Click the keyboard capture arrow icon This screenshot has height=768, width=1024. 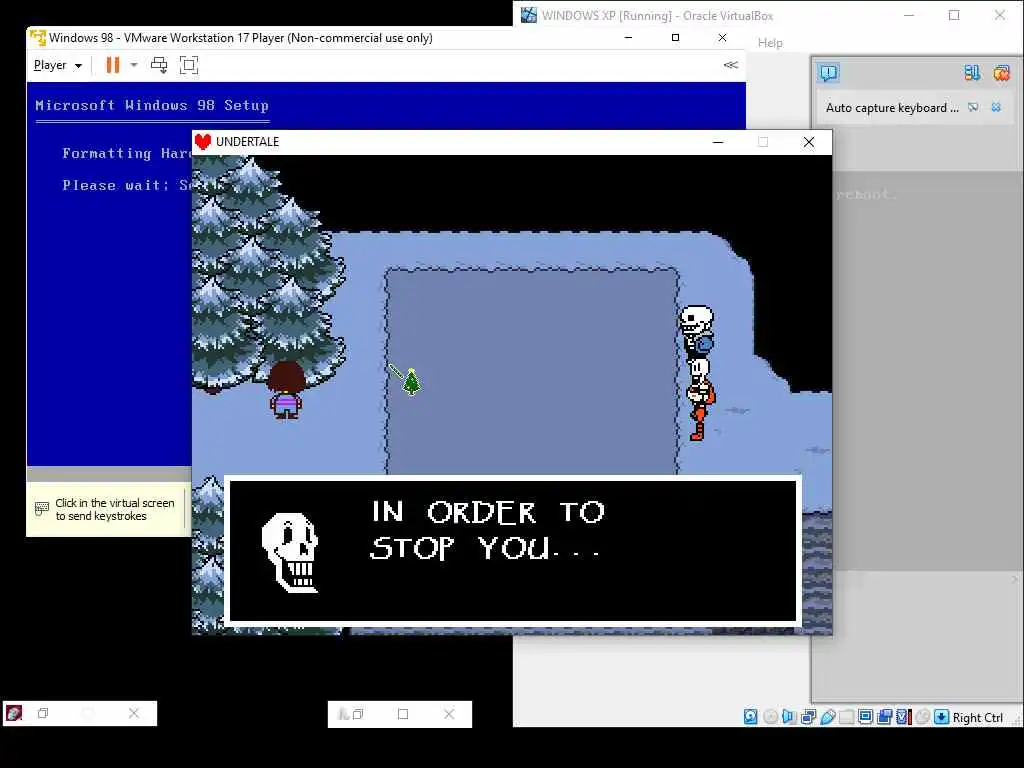pos(941,717)
